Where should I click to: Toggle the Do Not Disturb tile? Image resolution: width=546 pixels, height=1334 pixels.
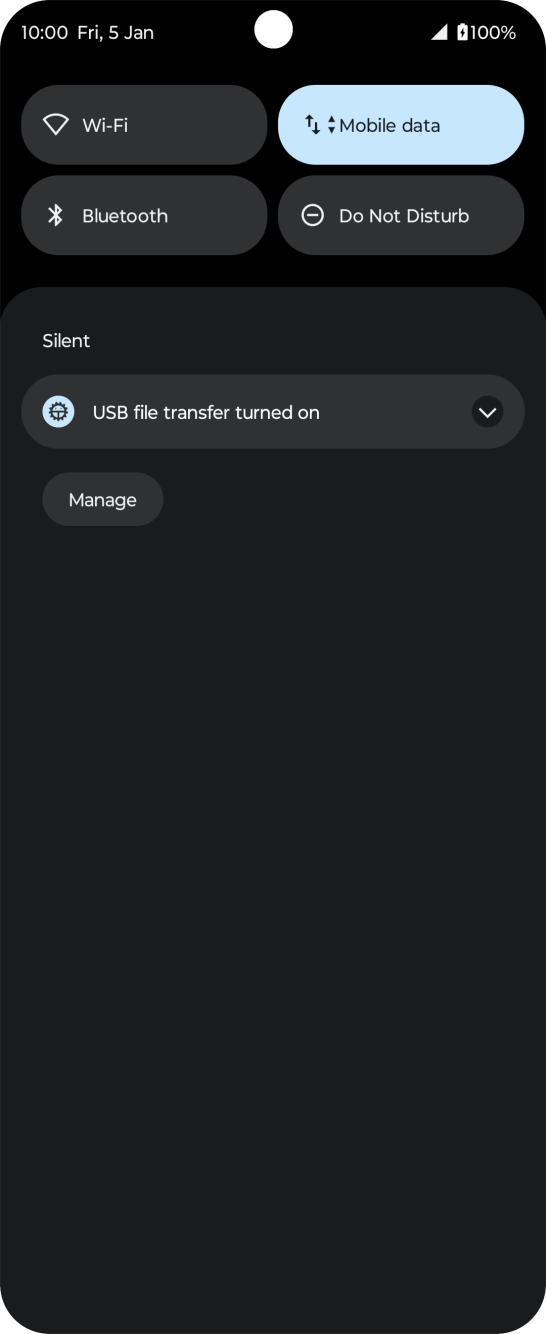coord(401,215)
